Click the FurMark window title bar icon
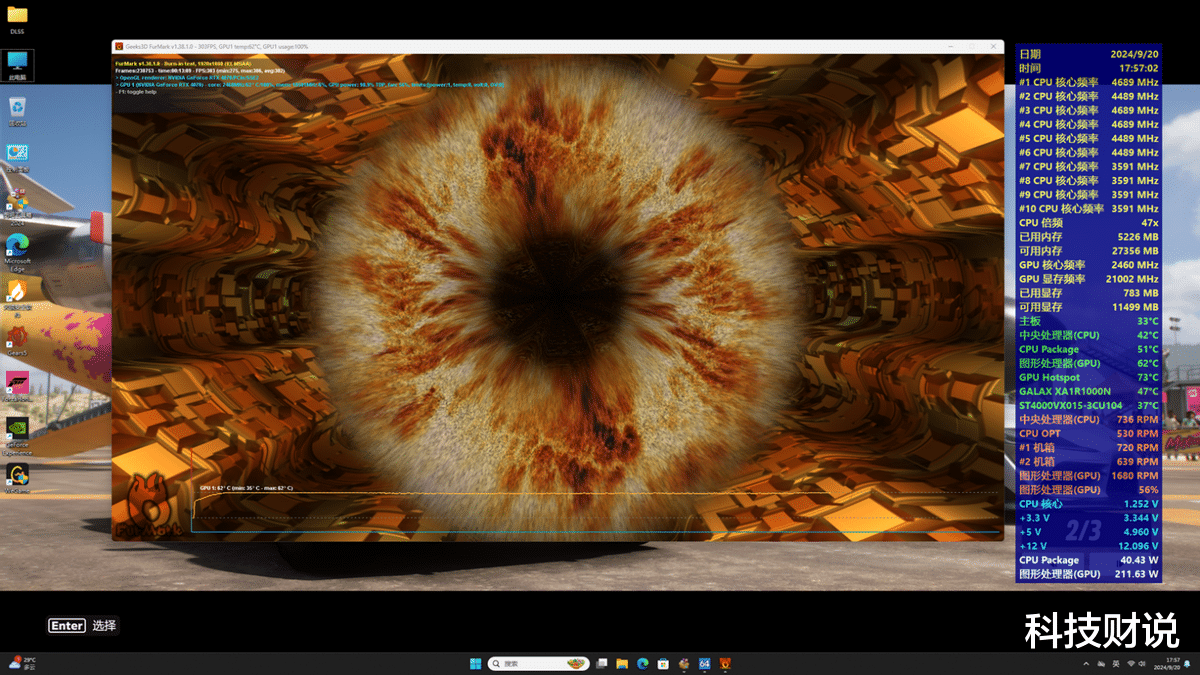This screenshot has height=675, width=1200. tap(119, 46)
